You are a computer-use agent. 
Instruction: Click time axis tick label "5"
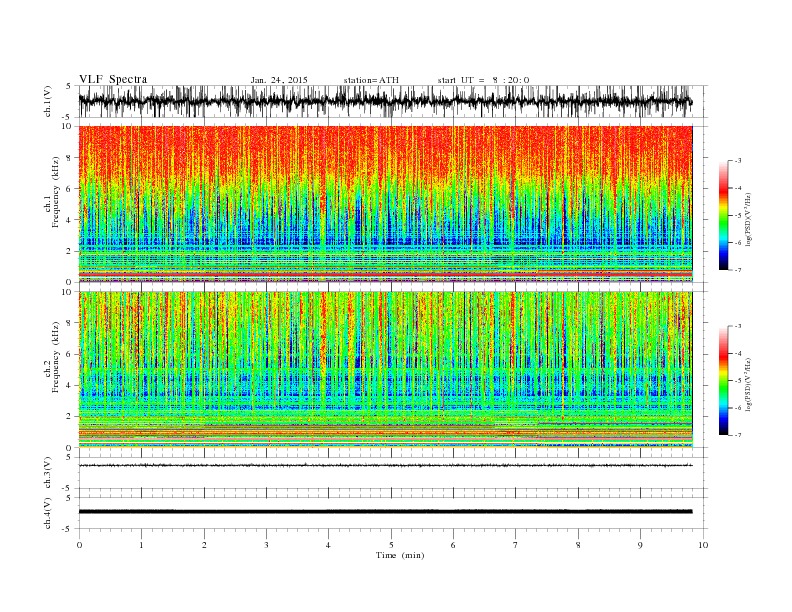coord(391,545)
